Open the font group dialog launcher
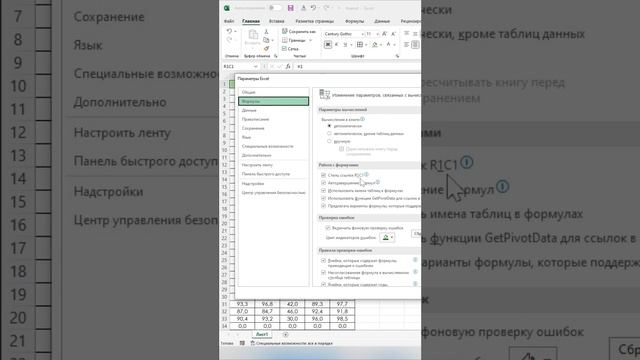 (397, 56)
